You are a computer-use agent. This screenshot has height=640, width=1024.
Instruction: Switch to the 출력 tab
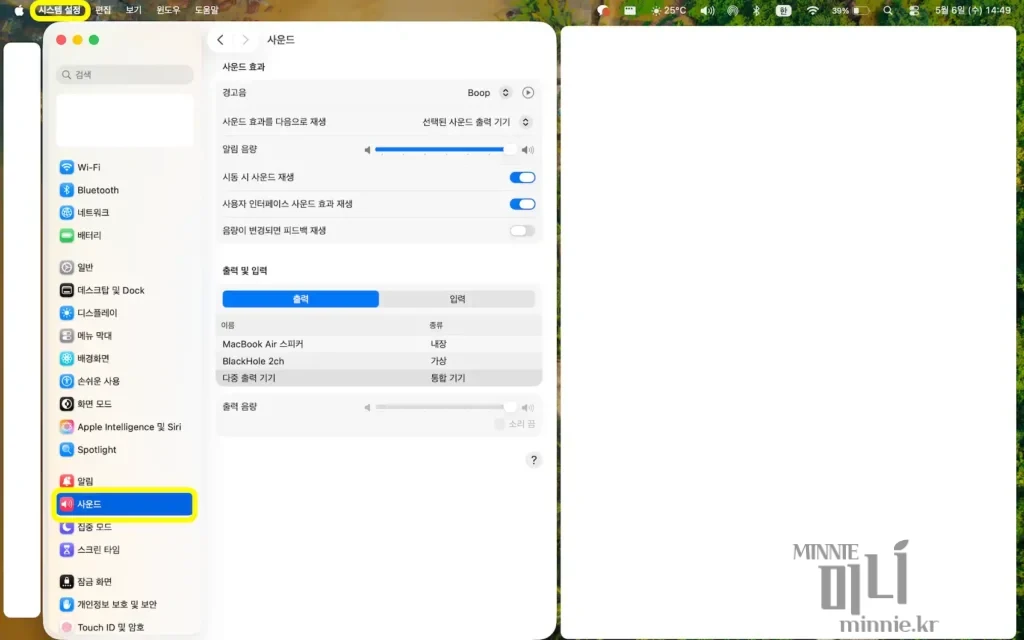click(300, 298)
